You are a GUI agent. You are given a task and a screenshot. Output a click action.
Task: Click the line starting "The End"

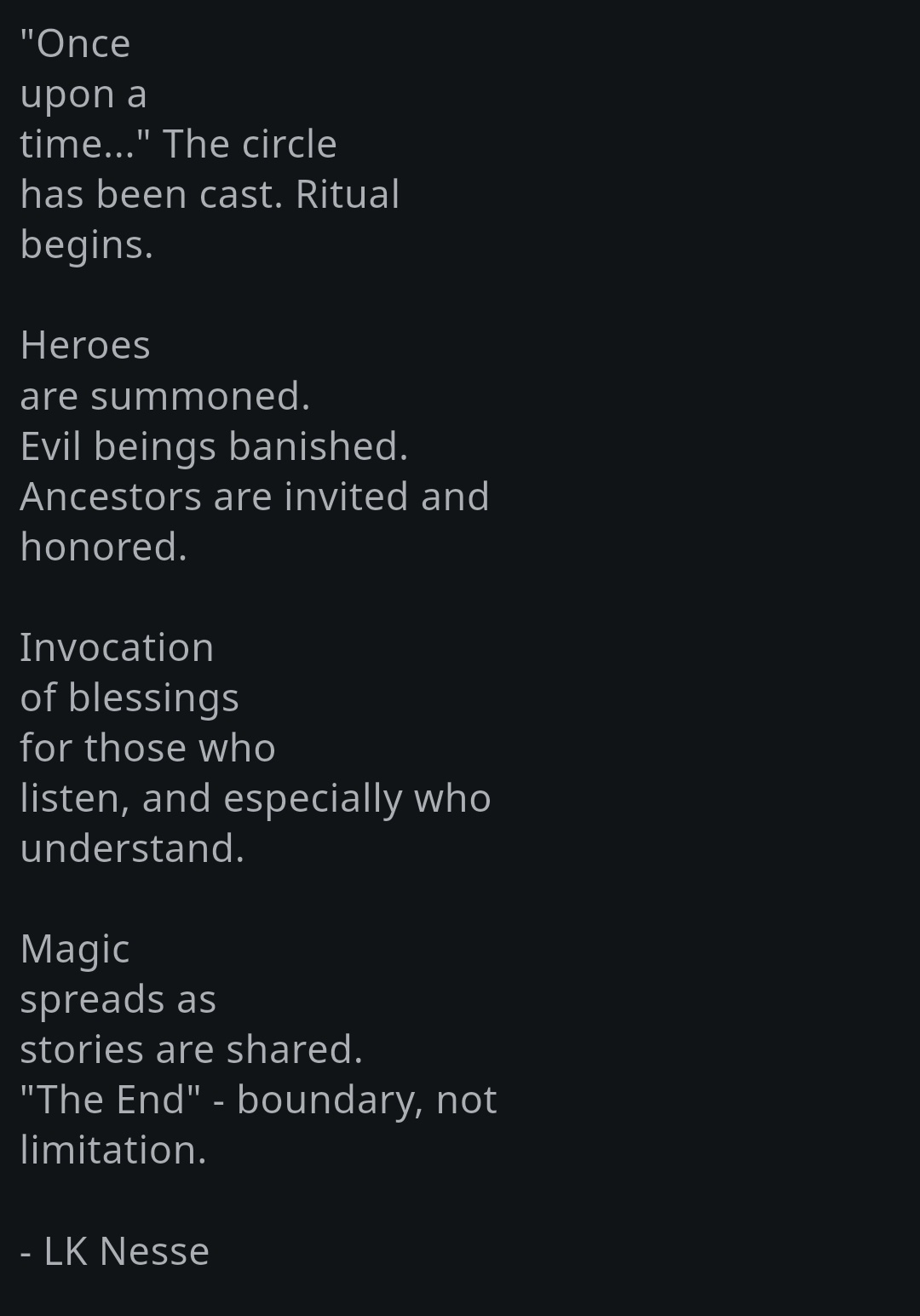point(258,1100)
